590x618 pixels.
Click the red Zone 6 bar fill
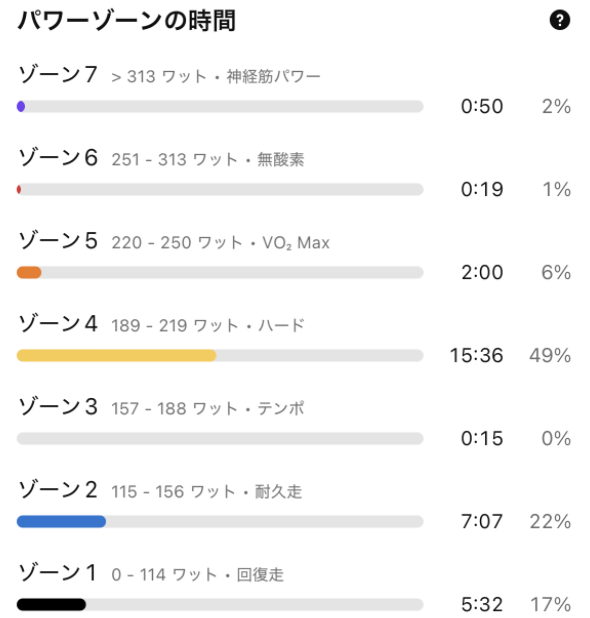click(19, 190)
